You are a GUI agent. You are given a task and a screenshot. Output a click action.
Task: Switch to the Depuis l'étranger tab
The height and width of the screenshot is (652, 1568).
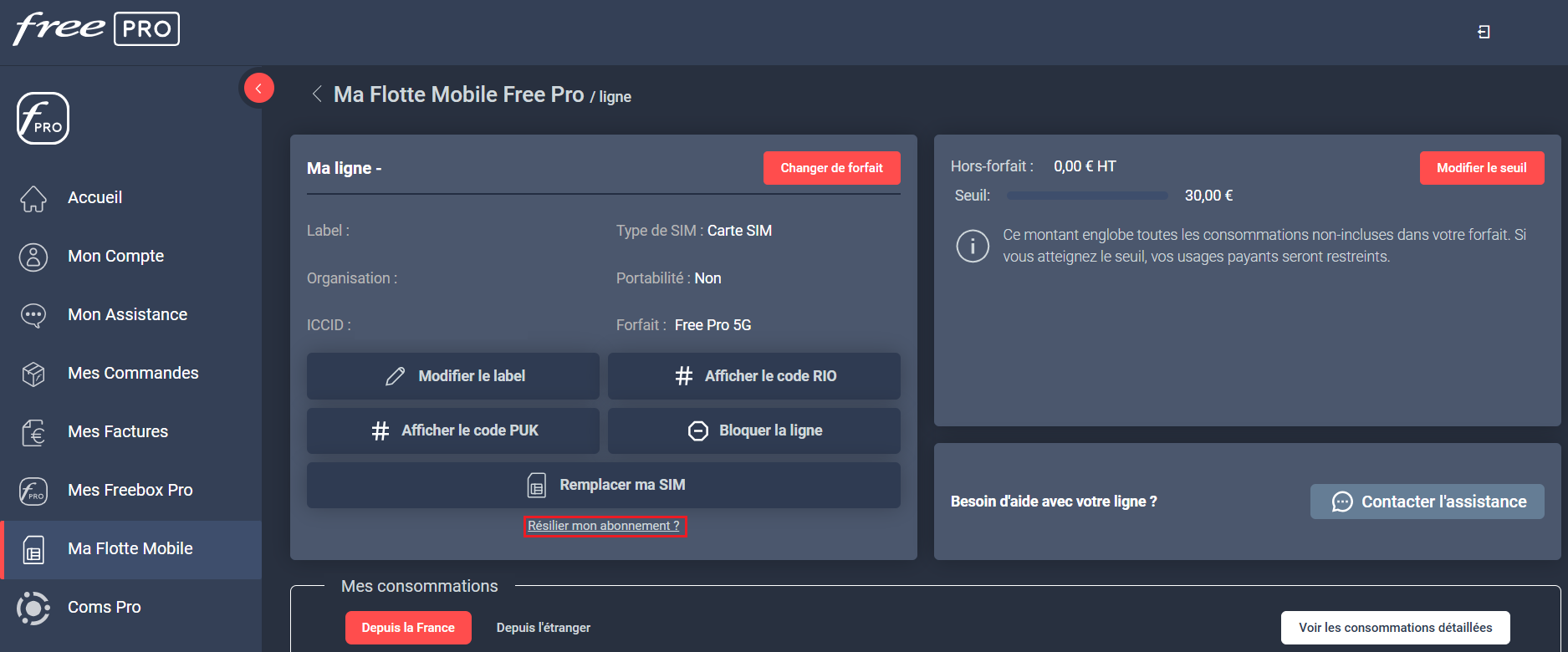[x=544, y=628]
